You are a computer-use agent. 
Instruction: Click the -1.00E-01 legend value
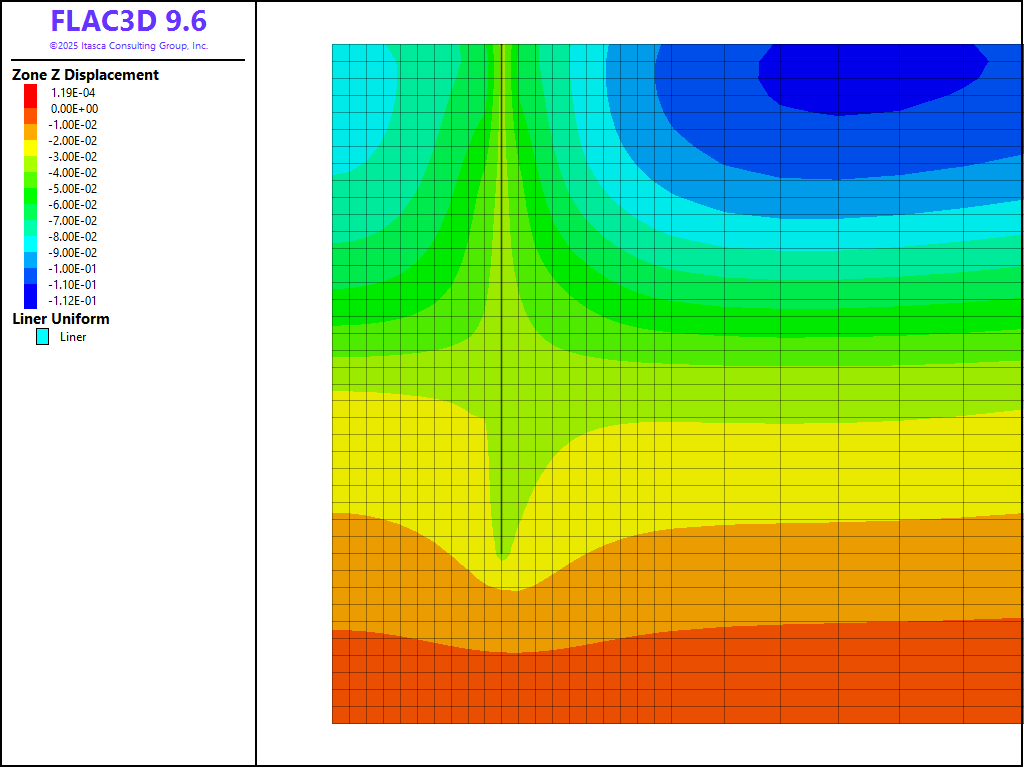74,268
